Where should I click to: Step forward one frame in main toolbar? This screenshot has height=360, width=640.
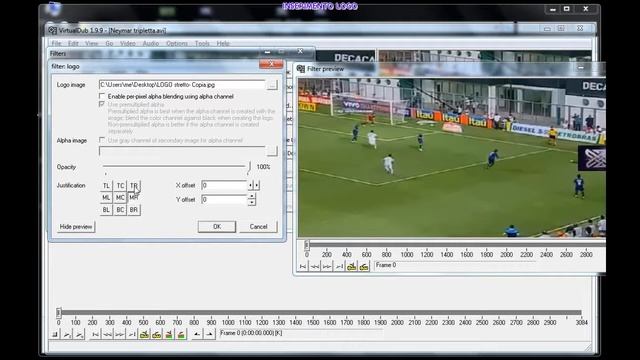[120, 334]
